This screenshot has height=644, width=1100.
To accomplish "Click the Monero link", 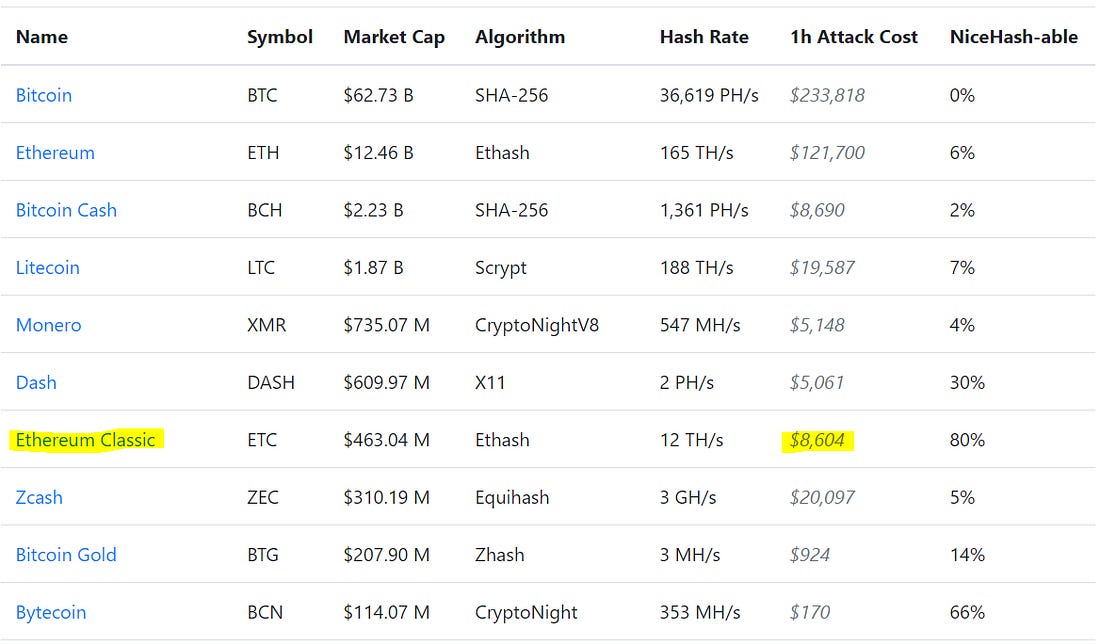I will coord(48,325).
